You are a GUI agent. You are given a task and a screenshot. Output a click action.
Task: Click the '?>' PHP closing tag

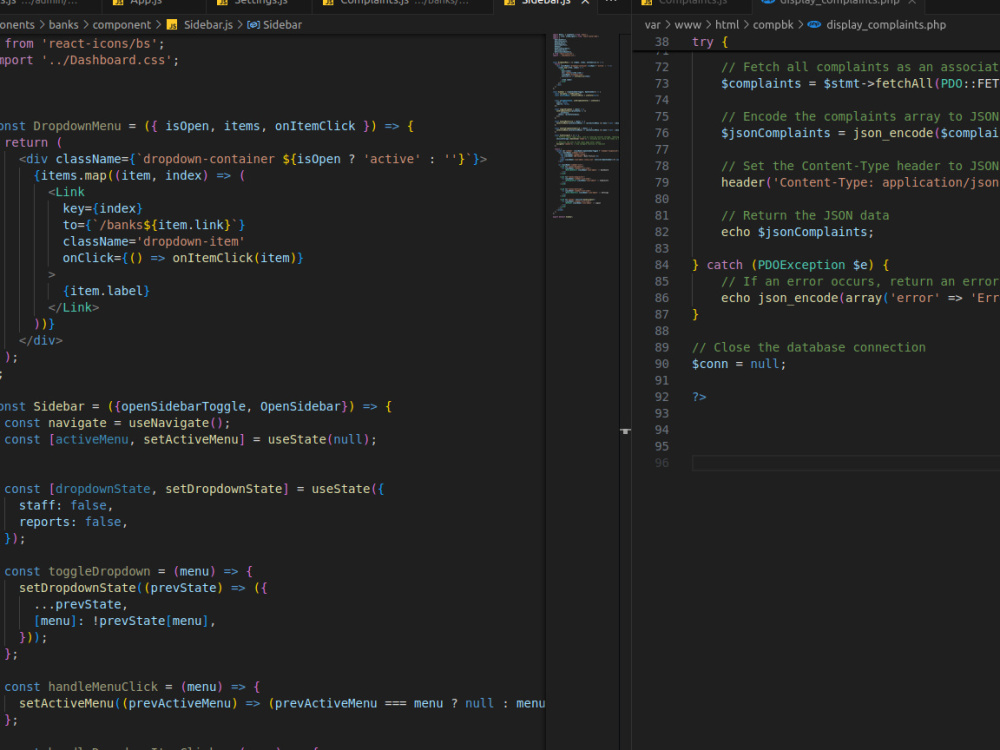699,397
